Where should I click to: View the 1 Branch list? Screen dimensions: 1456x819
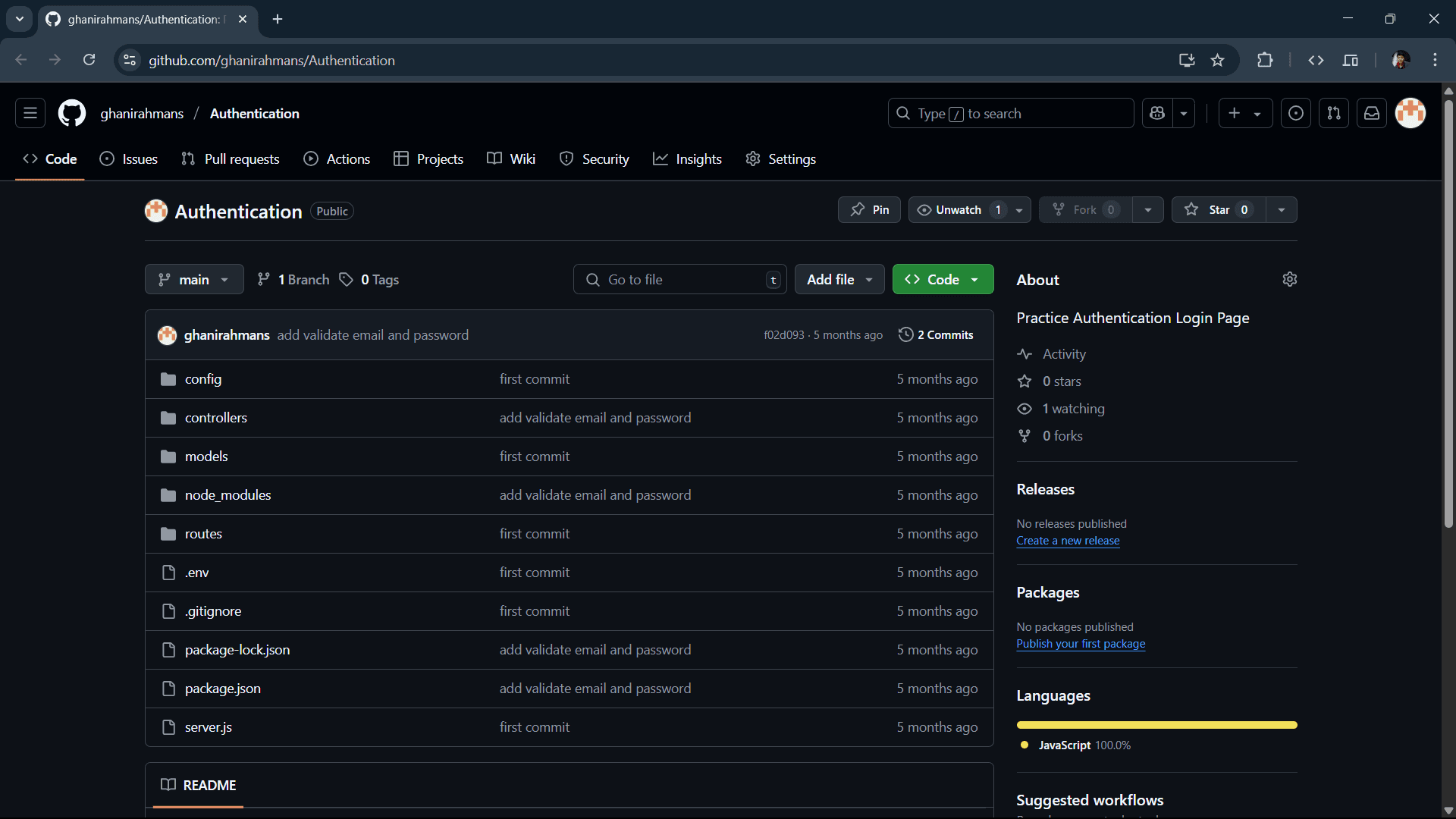[293, 280]
